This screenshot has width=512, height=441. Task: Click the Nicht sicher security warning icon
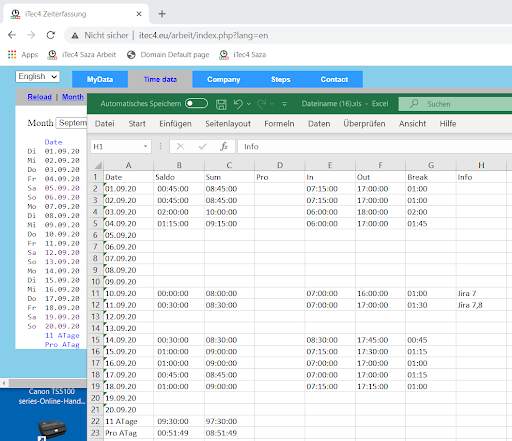point(75,35)
